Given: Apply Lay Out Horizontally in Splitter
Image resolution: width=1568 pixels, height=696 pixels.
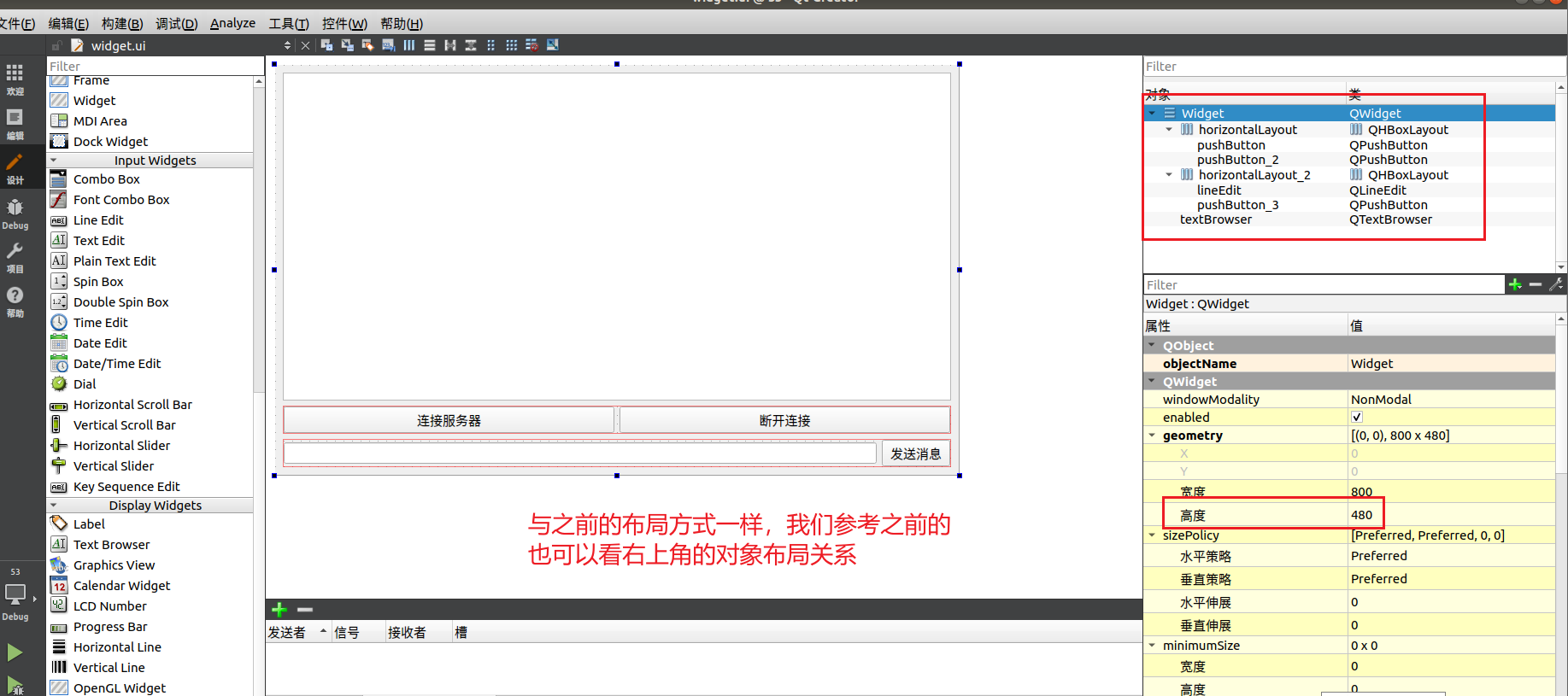Looking at the screenshot, I should (450, 45).
